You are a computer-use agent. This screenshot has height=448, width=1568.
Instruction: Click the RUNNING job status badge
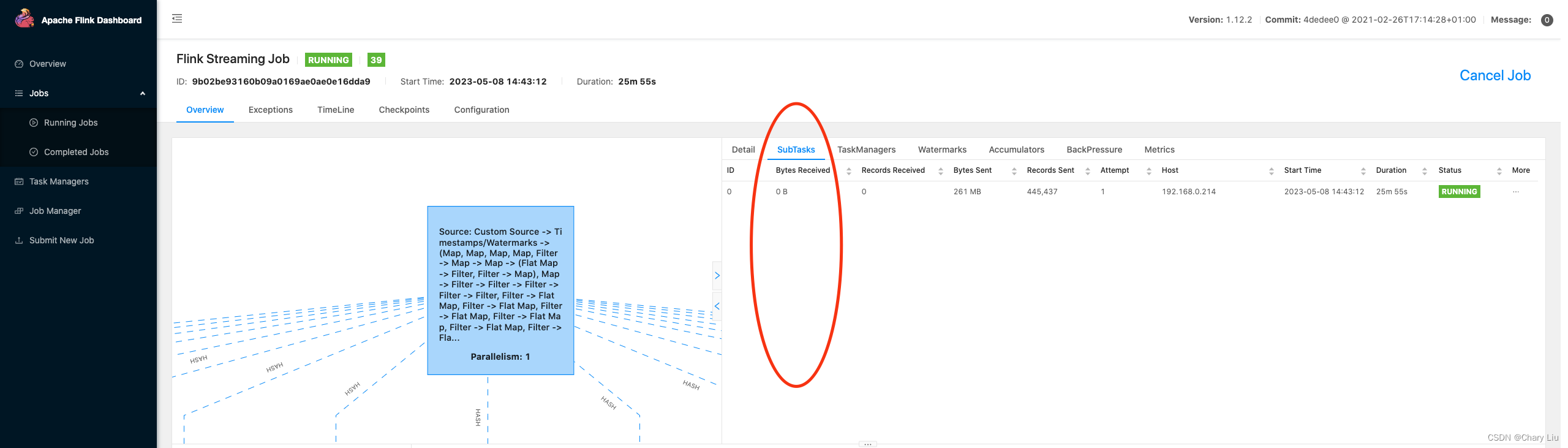coord(328,59)
